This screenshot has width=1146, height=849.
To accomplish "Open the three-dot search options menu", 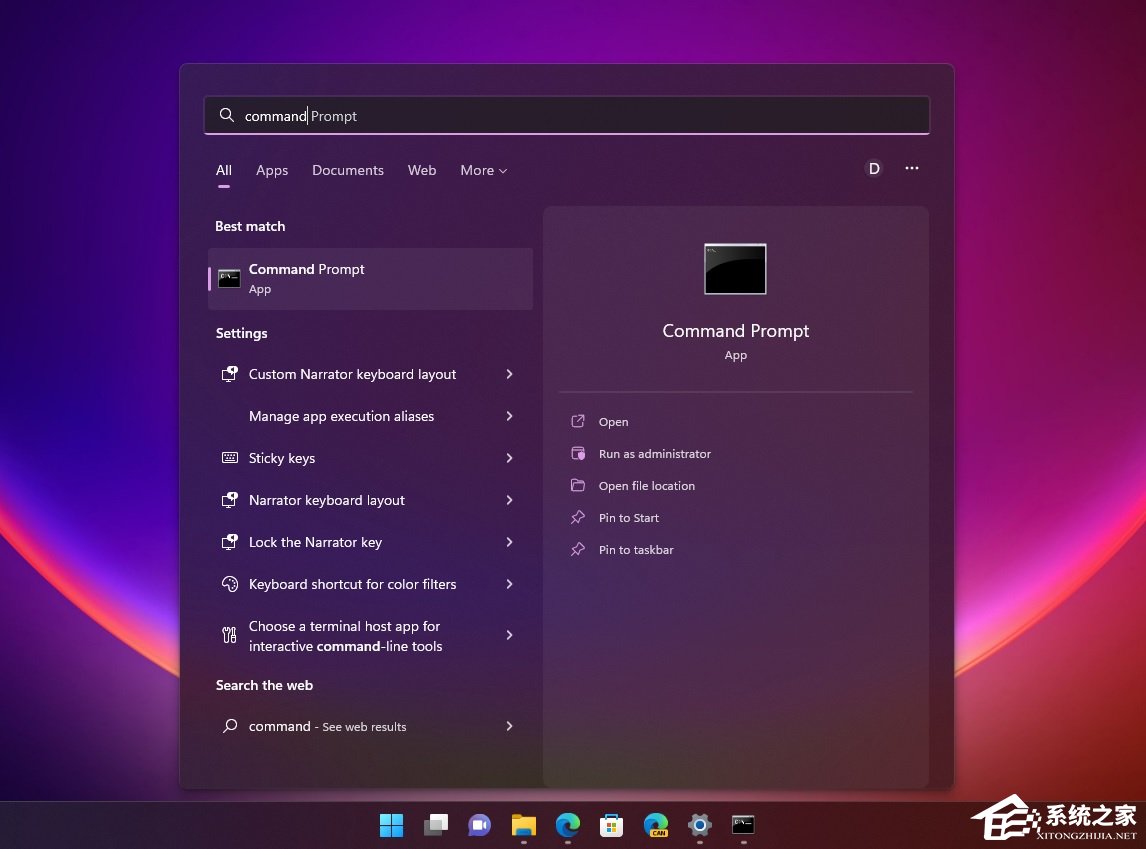I will 912,169.
